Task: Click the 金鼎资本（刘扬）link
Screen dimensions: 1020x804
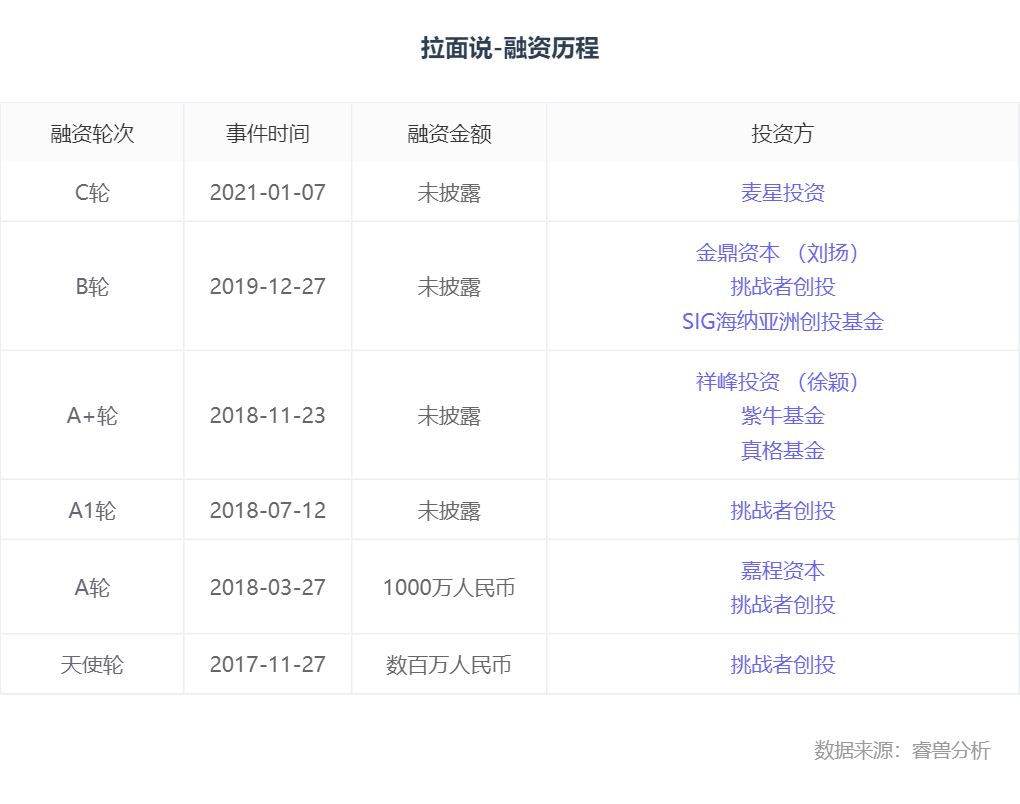Action: (x=780, y=253)
